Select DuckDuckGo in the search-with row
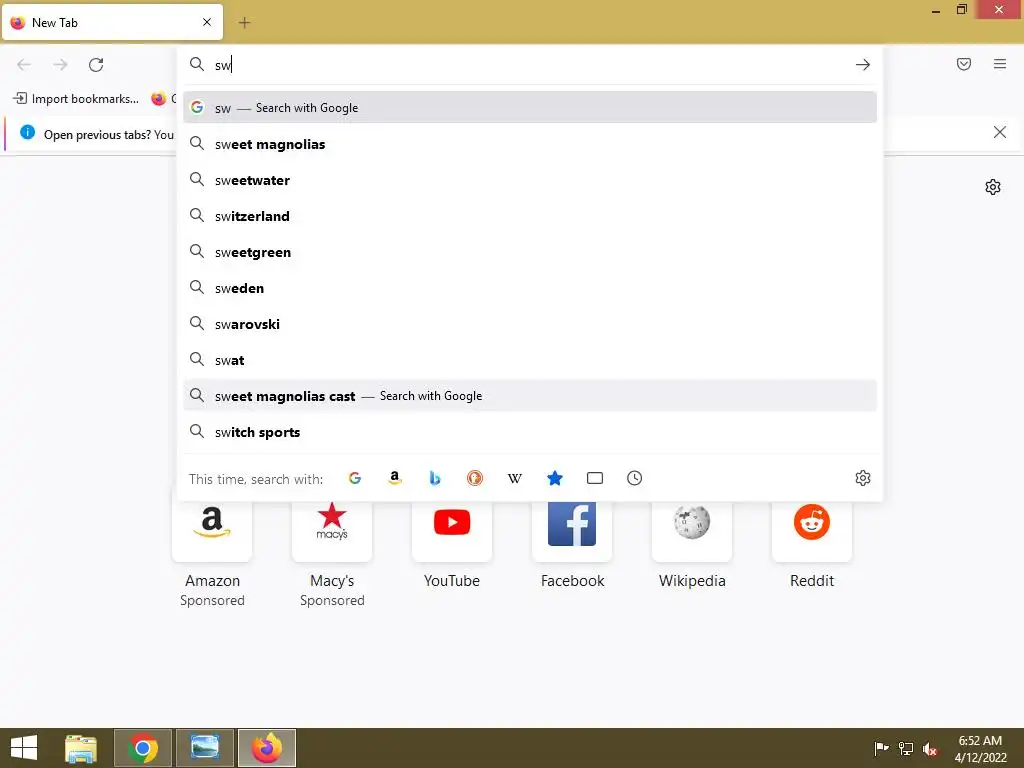This screenshot has height=768, width=1024. coord(475,478)
